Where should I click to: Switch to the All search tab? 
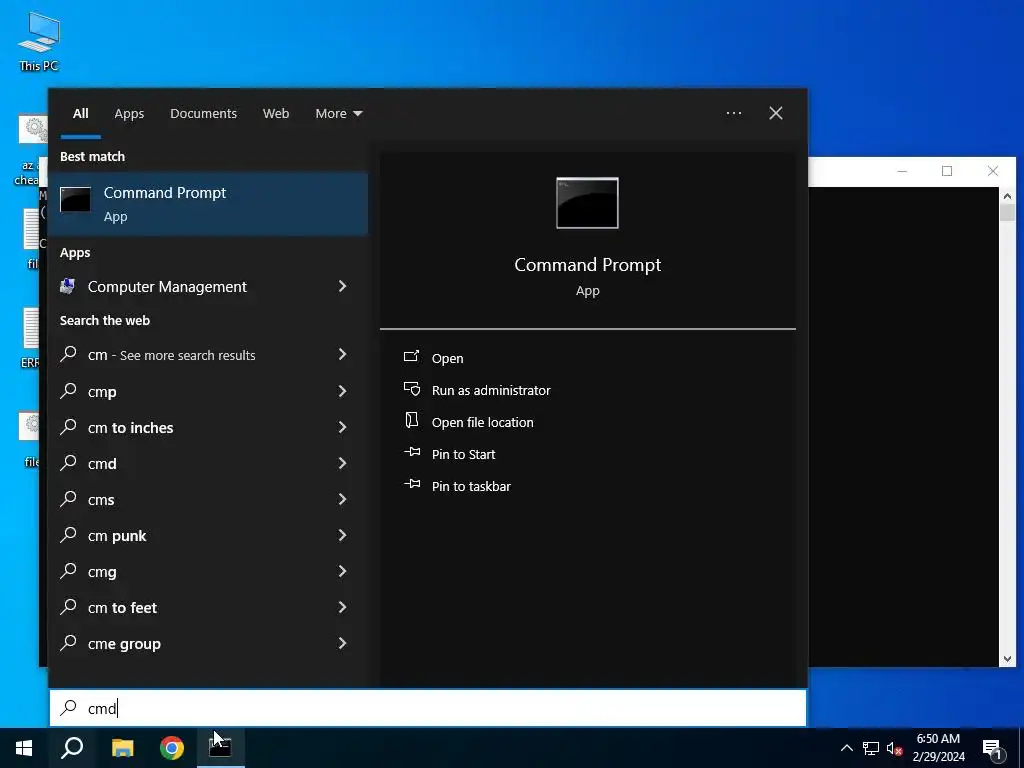click(x=80, y=114)
